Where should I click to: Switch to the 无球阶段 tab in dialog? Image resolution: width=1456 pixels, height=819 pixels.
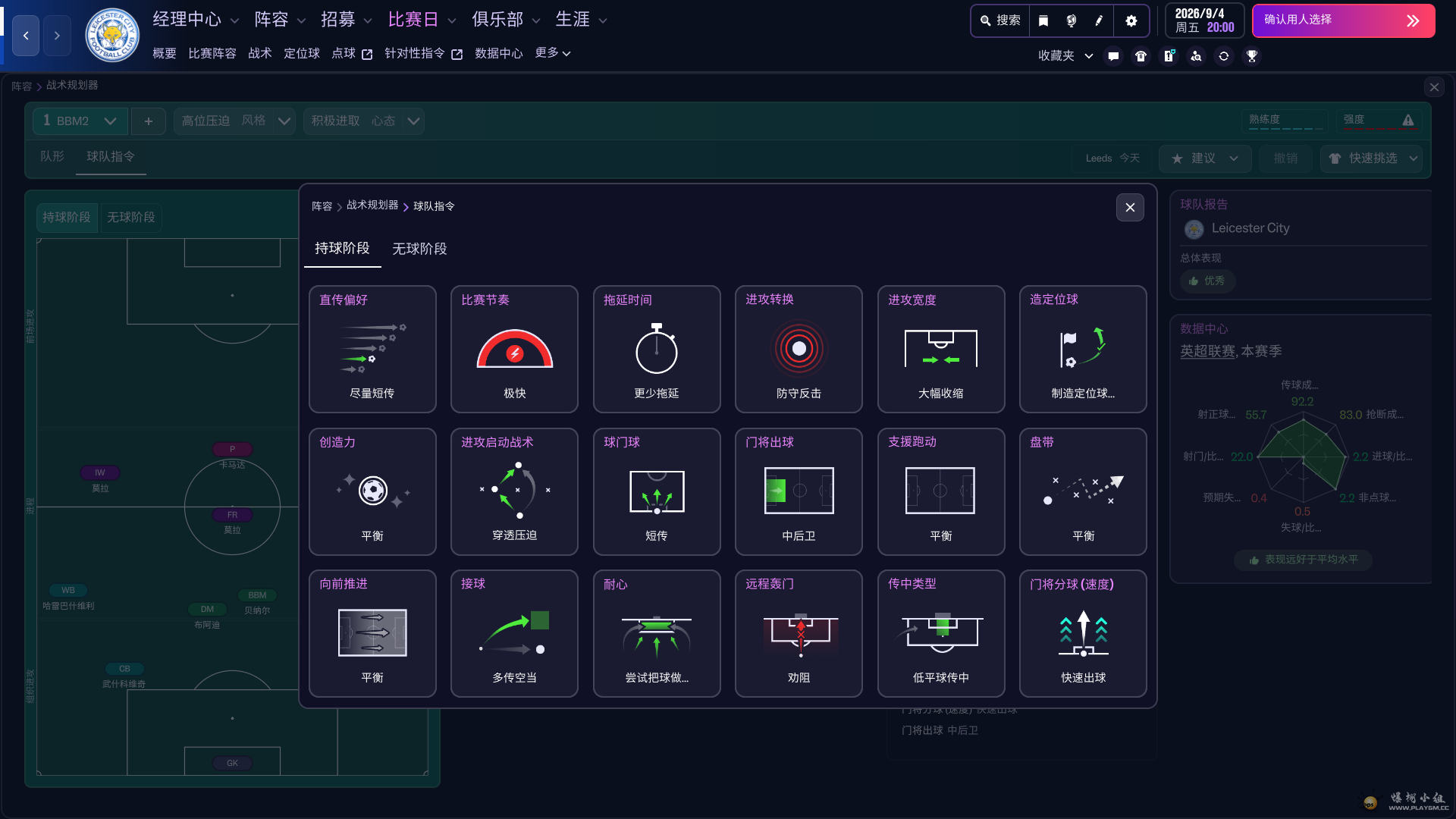(419, 249)
